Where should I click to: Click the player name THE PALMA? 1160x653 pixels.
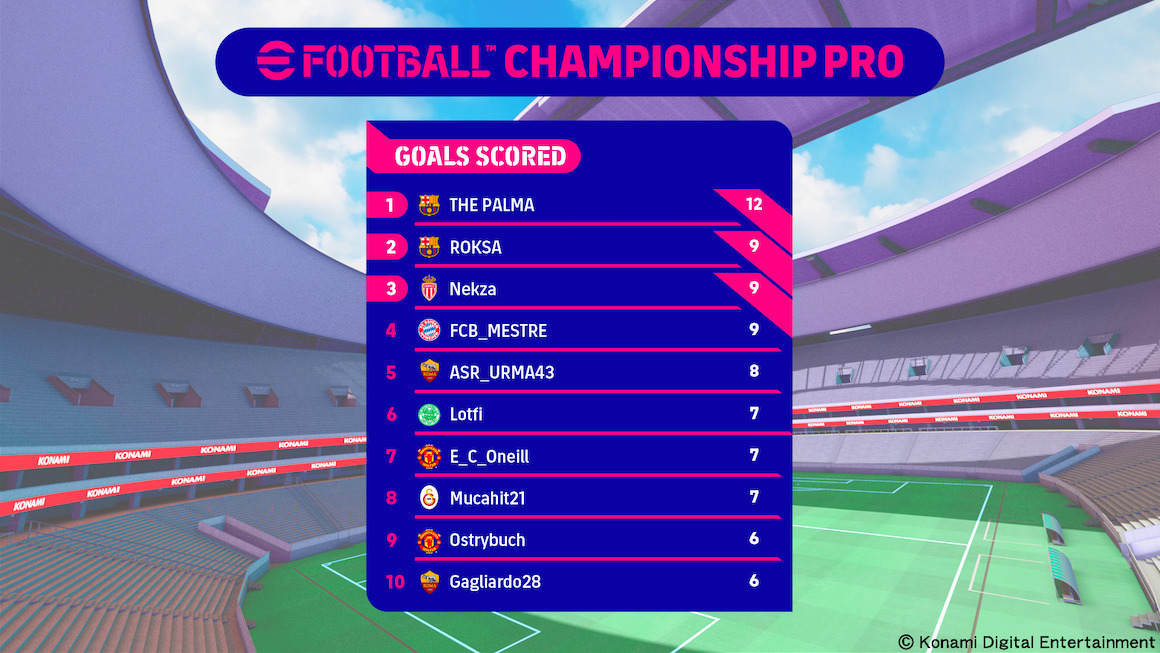click(x=492, y=205)
